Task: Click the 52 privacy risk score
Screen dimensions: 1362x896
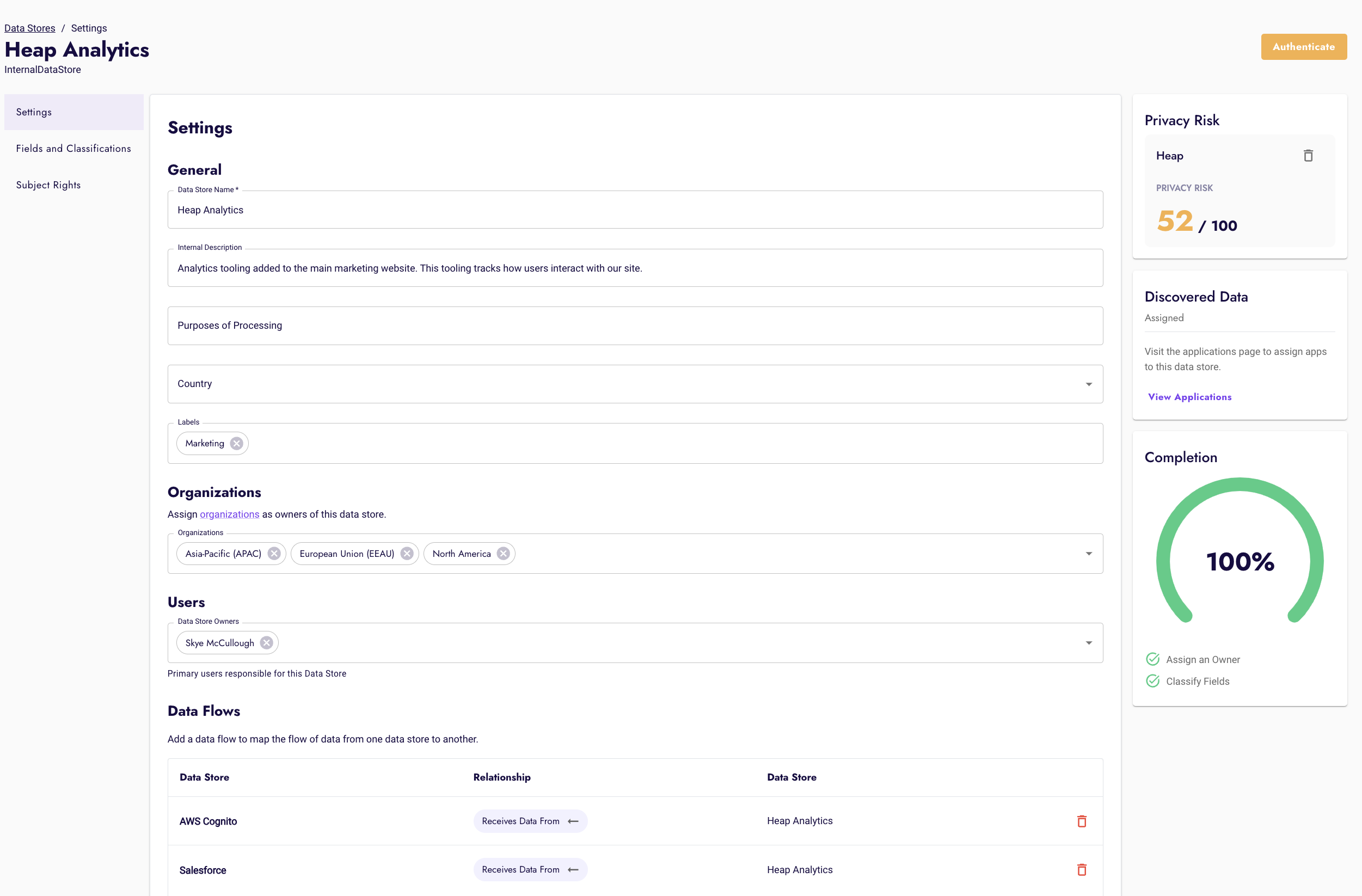Action: point(1174,222)
